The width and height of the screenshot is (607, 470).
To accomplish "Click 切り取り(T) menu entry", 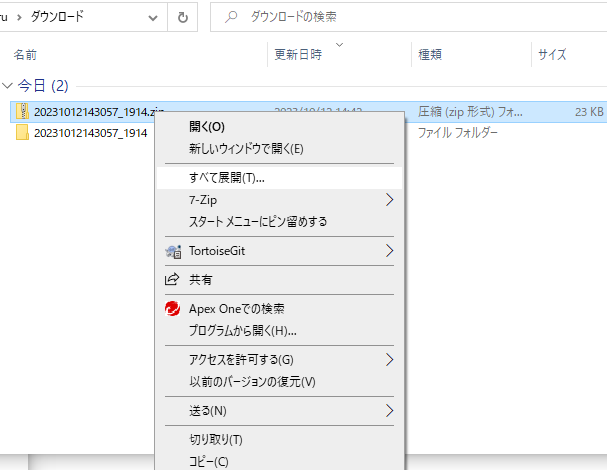I will pos(216,440).
